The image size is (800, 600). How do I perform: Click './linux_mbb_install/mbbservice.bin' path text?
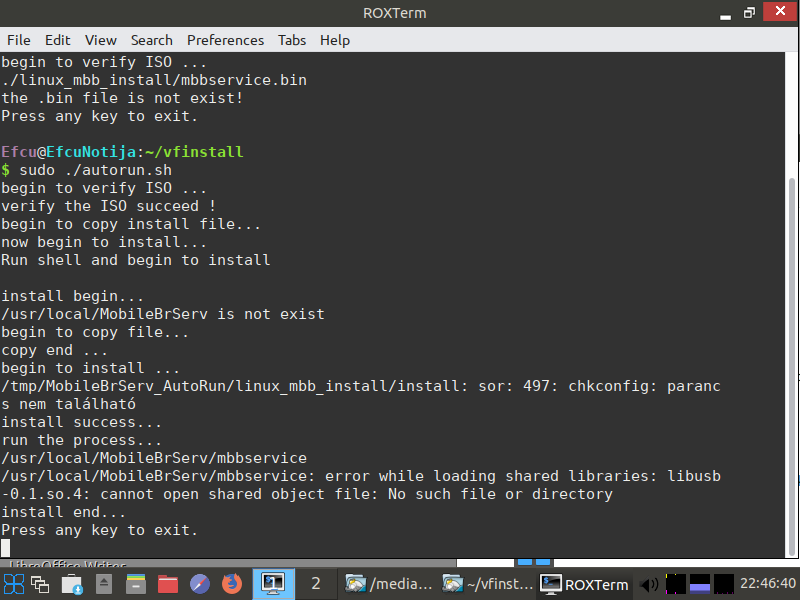pos(154,80)
